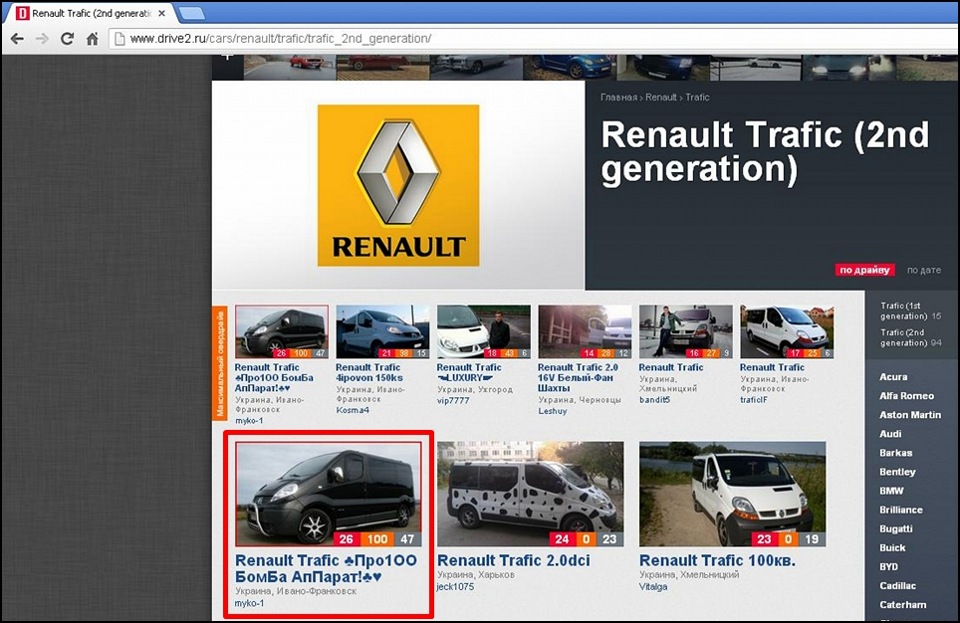Viewport: 960px width, 623px height.
Task: Open Brilliance in the brand list
Action: 901,510
